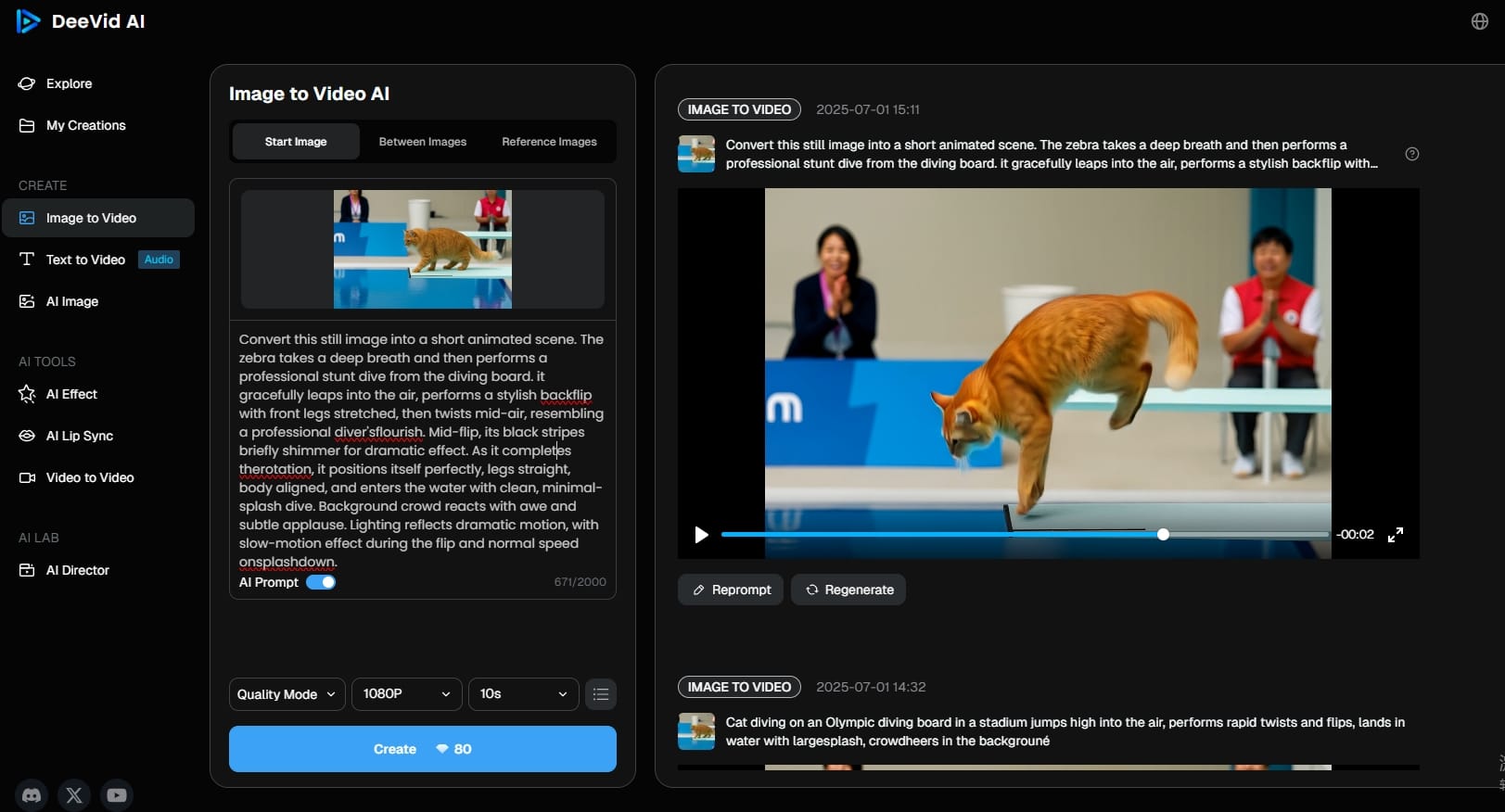Click thumbnail beside Cat diving Olympic prompt
The width and height of the screenshot is (1505, 812).
[x=696, y=731]
